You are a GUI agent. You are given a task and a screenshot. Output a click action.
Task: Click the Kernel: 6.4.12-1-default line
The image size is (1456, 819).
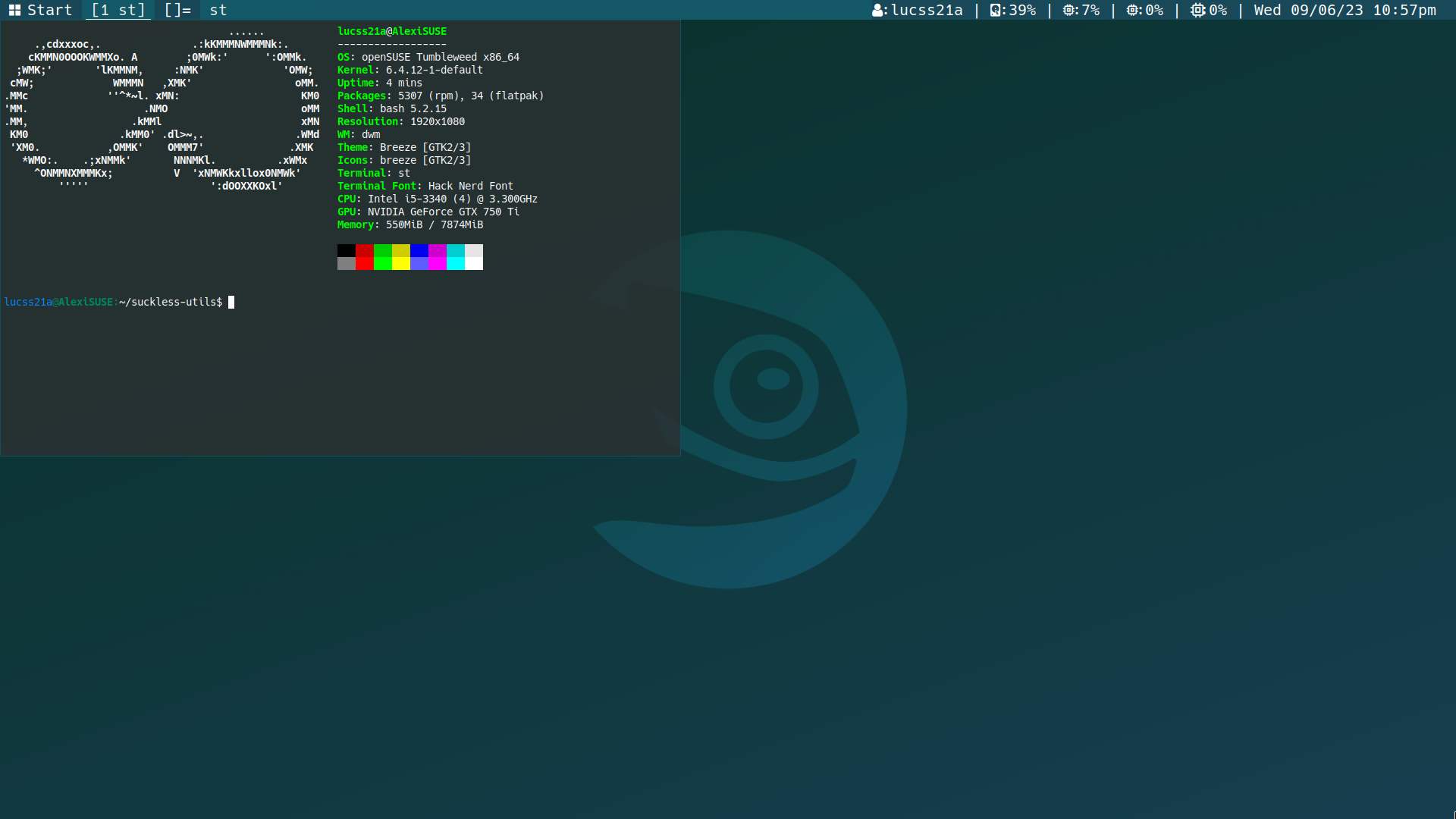click(x=410, y=70)
